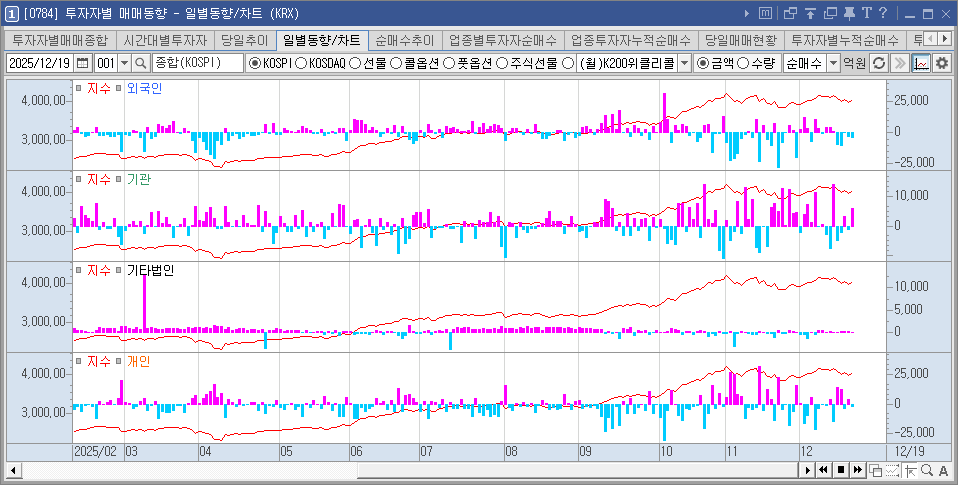Select the KOSPI radio button
The width and height of the screenshot is (958, 485).
[255, 64]
